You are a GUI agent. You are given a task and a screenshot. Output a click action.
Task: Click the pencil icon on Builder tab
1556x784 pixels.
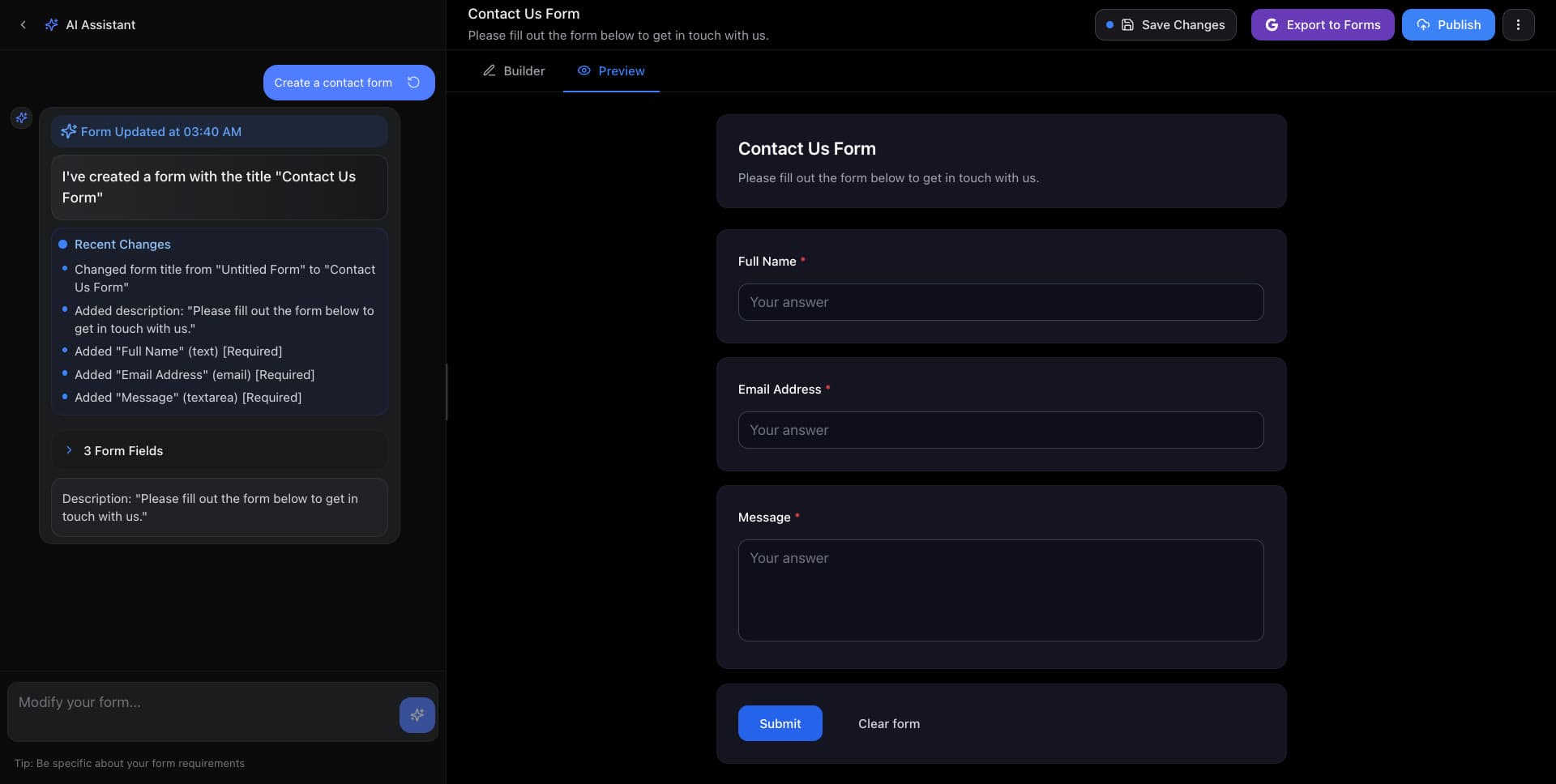tap(489, 71)
